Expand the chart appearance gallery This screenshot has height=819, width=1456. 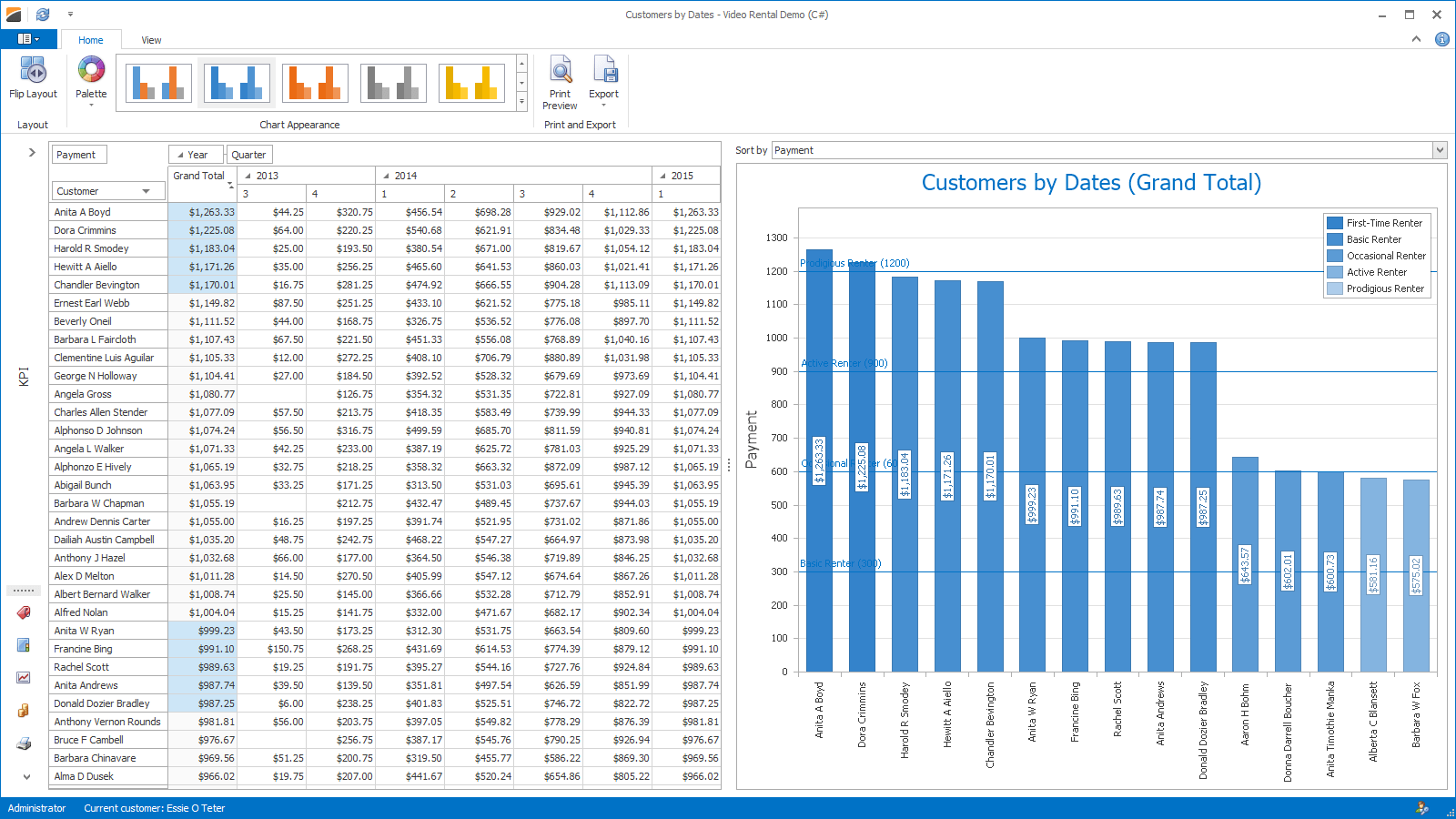point(521,102)
